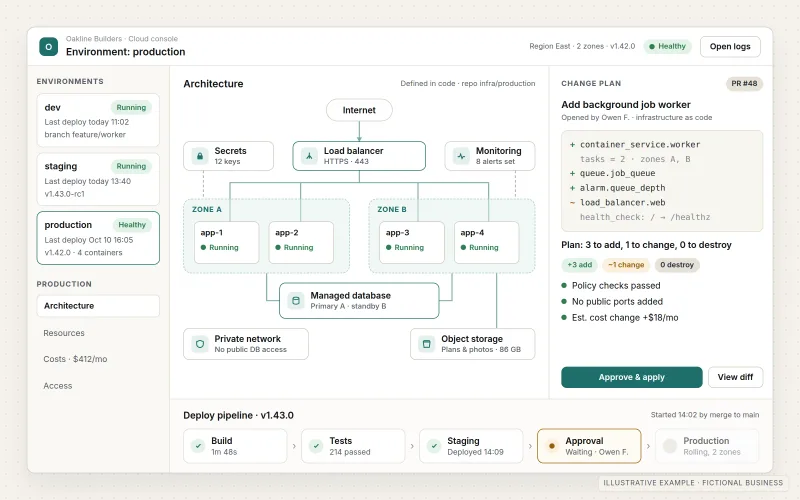Click the Approval stage waiting dot icon
The image size is (800, 500).
[552, 446]
